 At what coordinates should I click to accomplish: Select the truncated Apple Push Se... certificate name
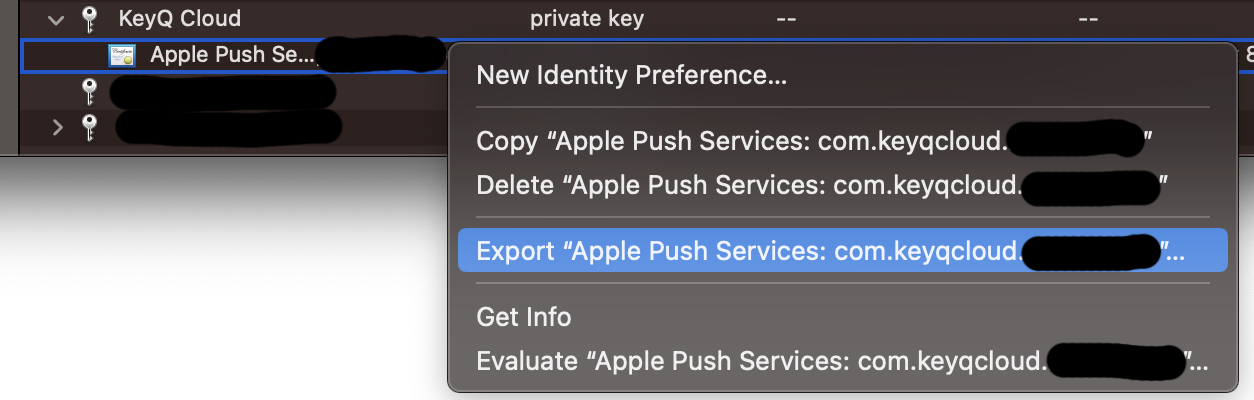(x=232, y=55)
